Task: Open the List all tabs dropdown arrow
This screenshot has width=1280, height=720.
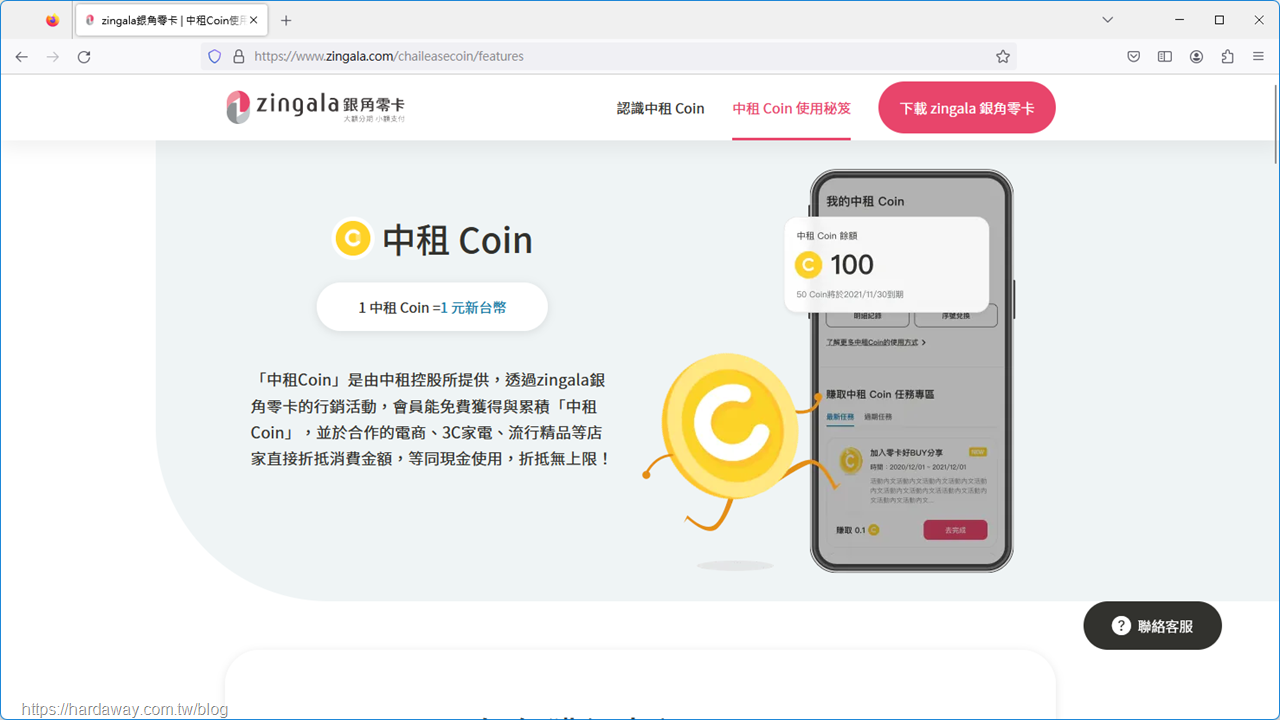Action: 1107,20
